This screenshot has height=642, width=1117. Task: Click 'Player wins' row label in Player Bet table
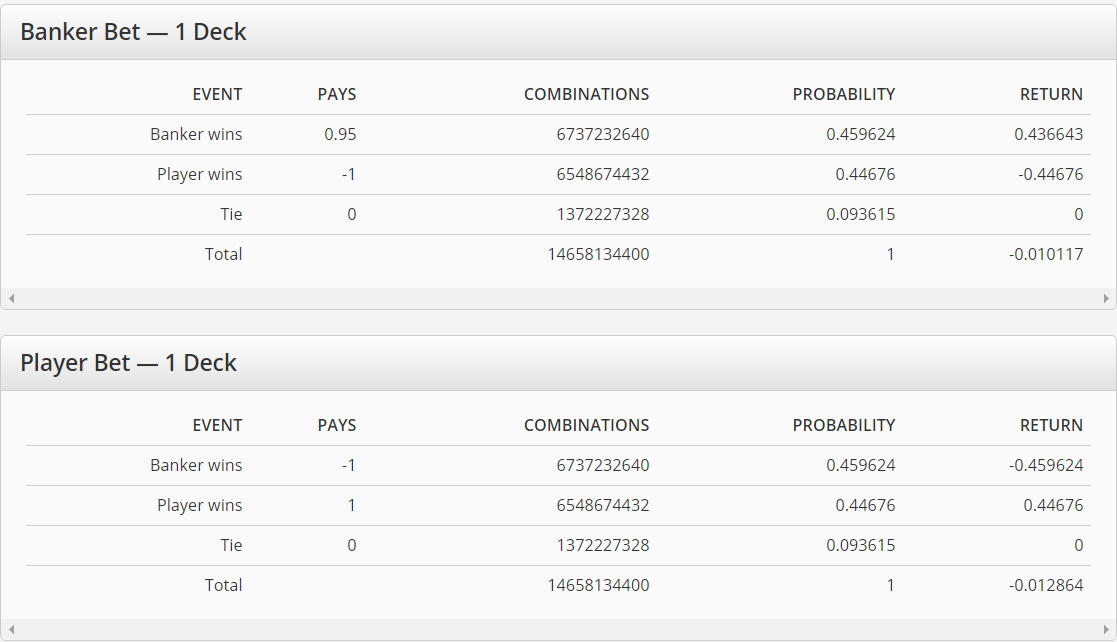tap(199, 505)
